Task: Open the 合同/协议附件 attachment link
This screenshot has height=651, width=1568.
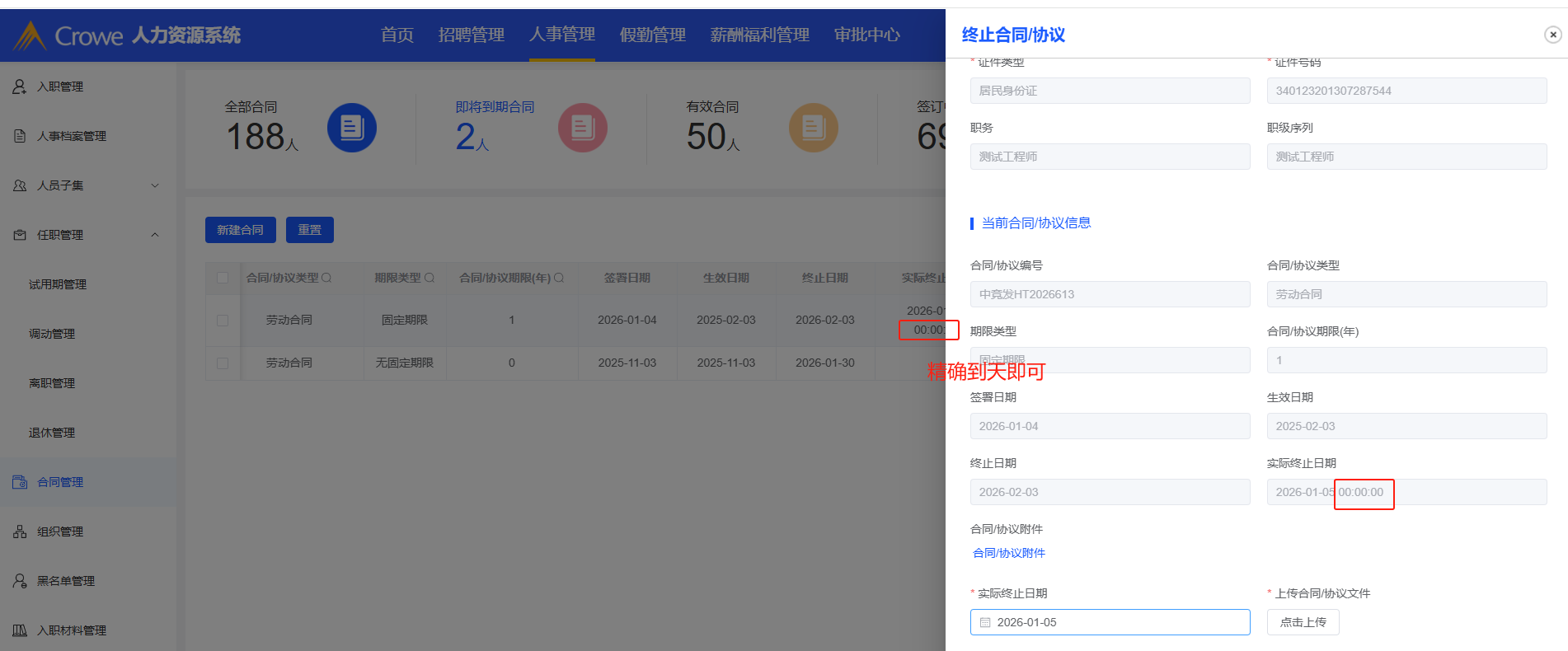Action: 1009,553
